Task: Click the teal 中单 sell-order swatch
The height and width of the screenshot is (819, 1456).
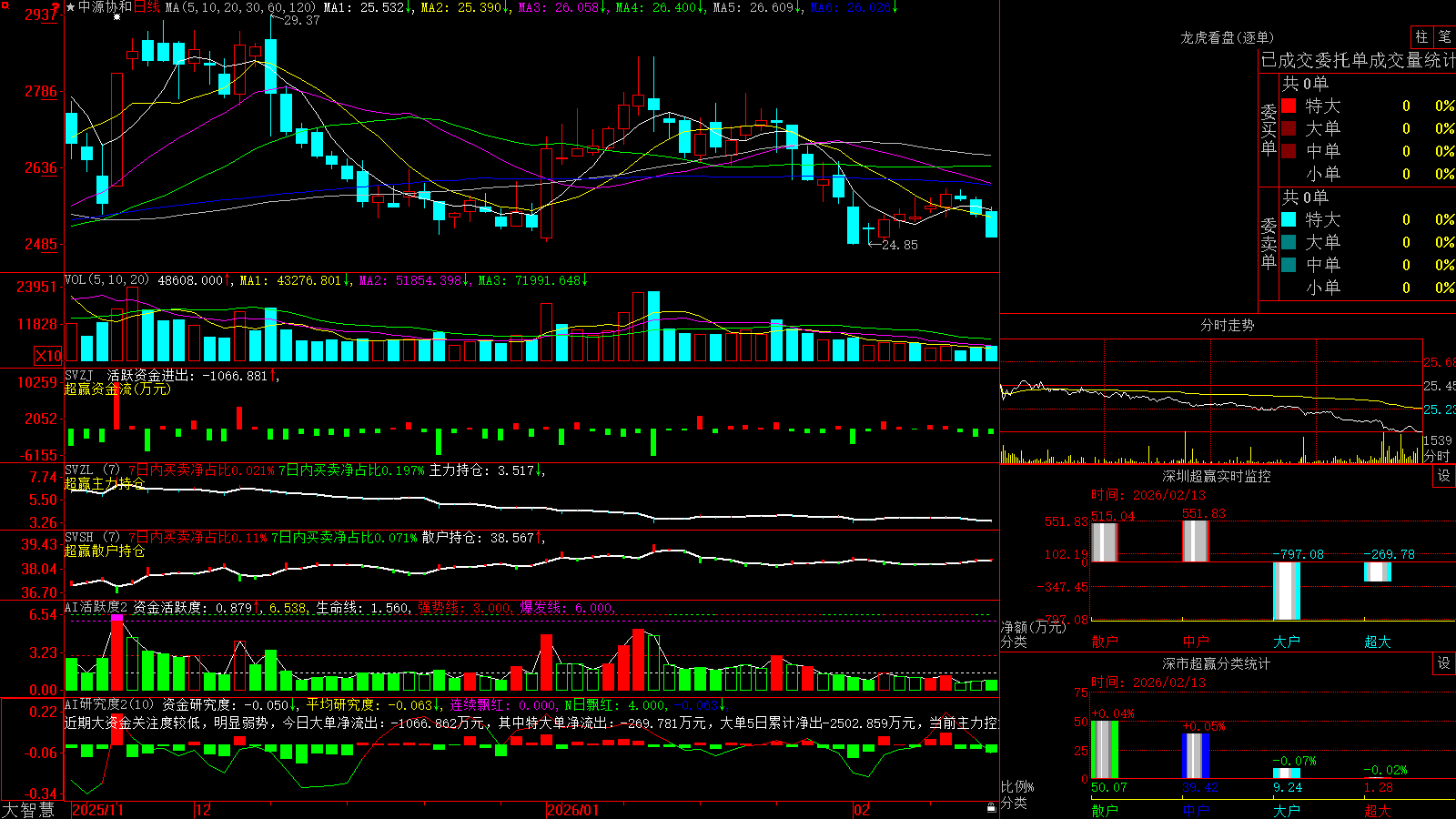Action: click(x=1289, y=265)
